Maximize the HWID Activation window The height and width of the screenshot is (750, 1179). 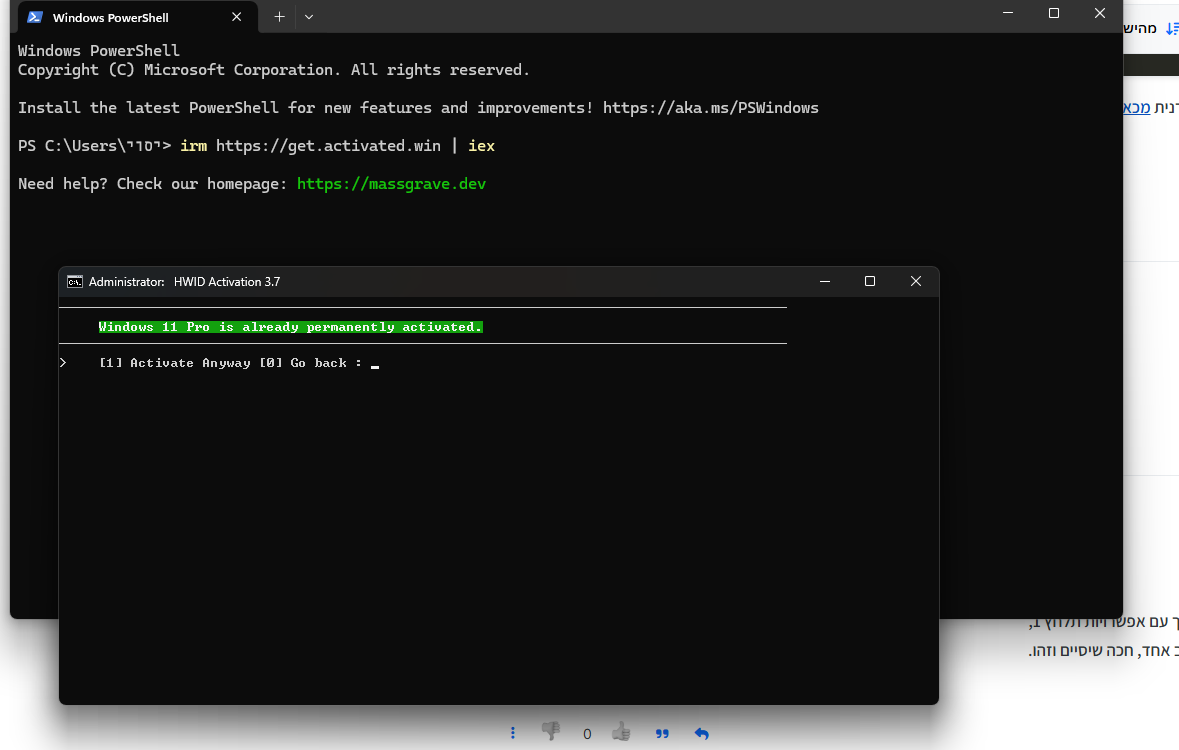869,282
